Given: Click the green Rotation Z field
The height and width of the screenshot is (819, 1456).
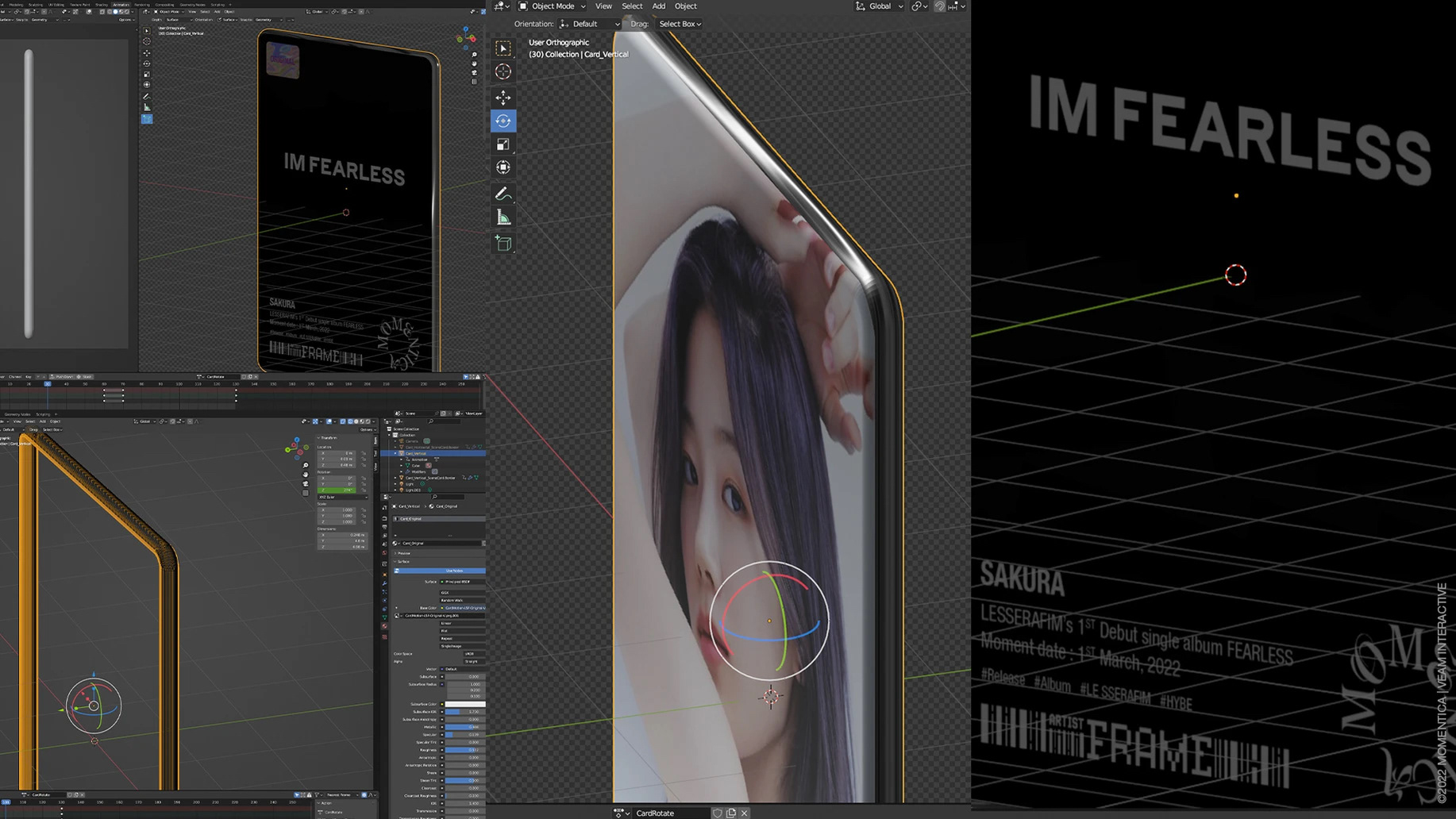Looking at the screenshot, I should pos(337,490).
